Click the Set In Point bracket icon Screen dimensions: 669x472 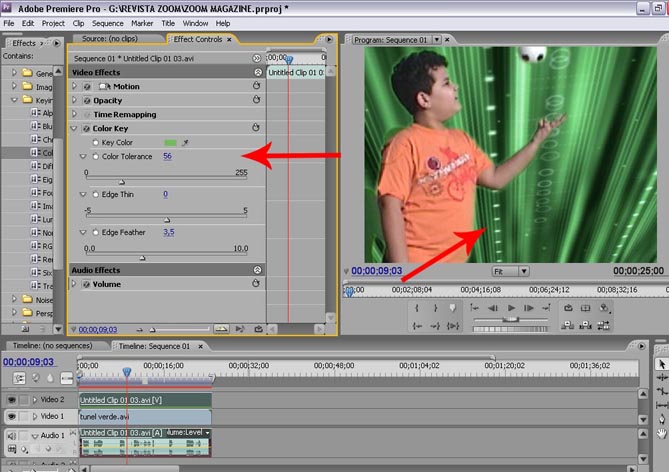click(x=417, y=308)
